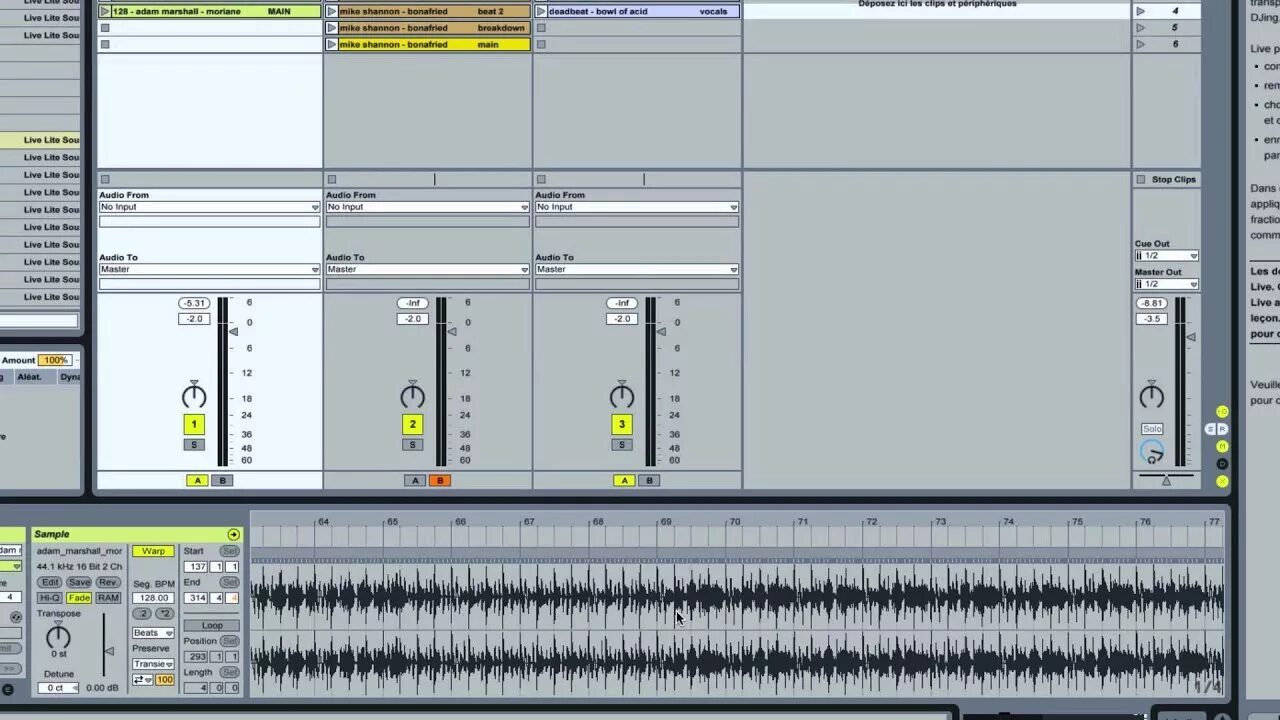Disable the Fade switch
This screenshot has width=1280, height=720.
(79, 598)
